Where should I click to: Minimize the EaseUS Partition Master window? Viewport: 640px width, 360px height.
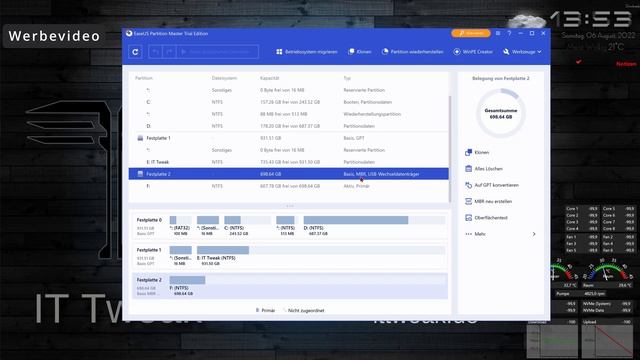coord(520,33)
